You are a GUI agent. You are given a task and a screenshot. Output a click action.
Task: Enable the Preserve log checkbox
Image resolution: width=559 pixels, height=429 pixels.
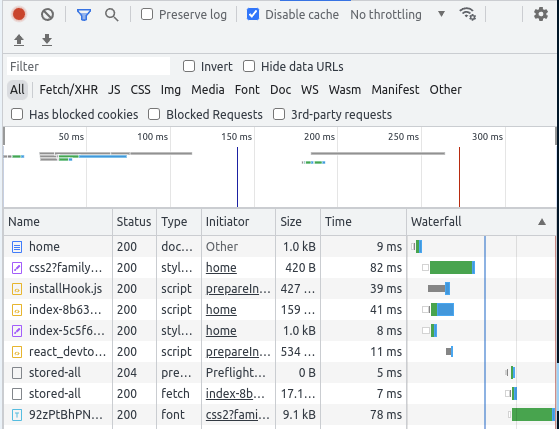click(x=147, y=15)
